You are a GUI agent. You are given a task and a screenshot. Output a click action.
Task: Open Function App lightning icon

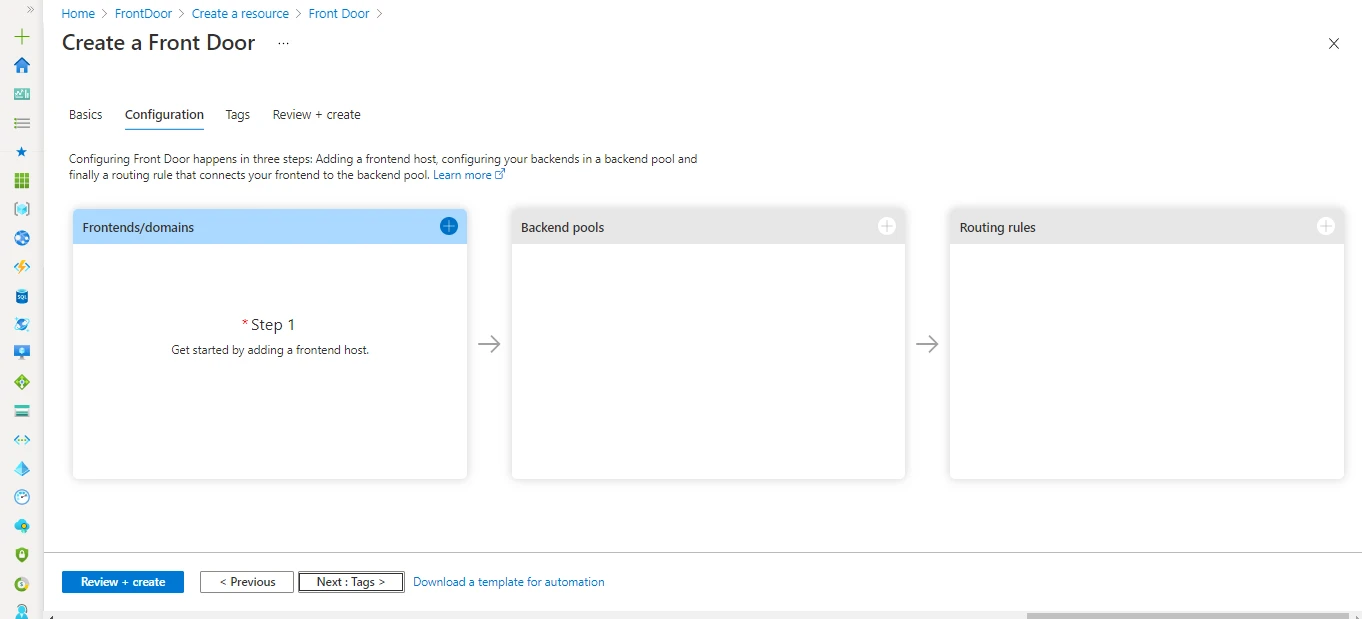click(x=22, y=267)
